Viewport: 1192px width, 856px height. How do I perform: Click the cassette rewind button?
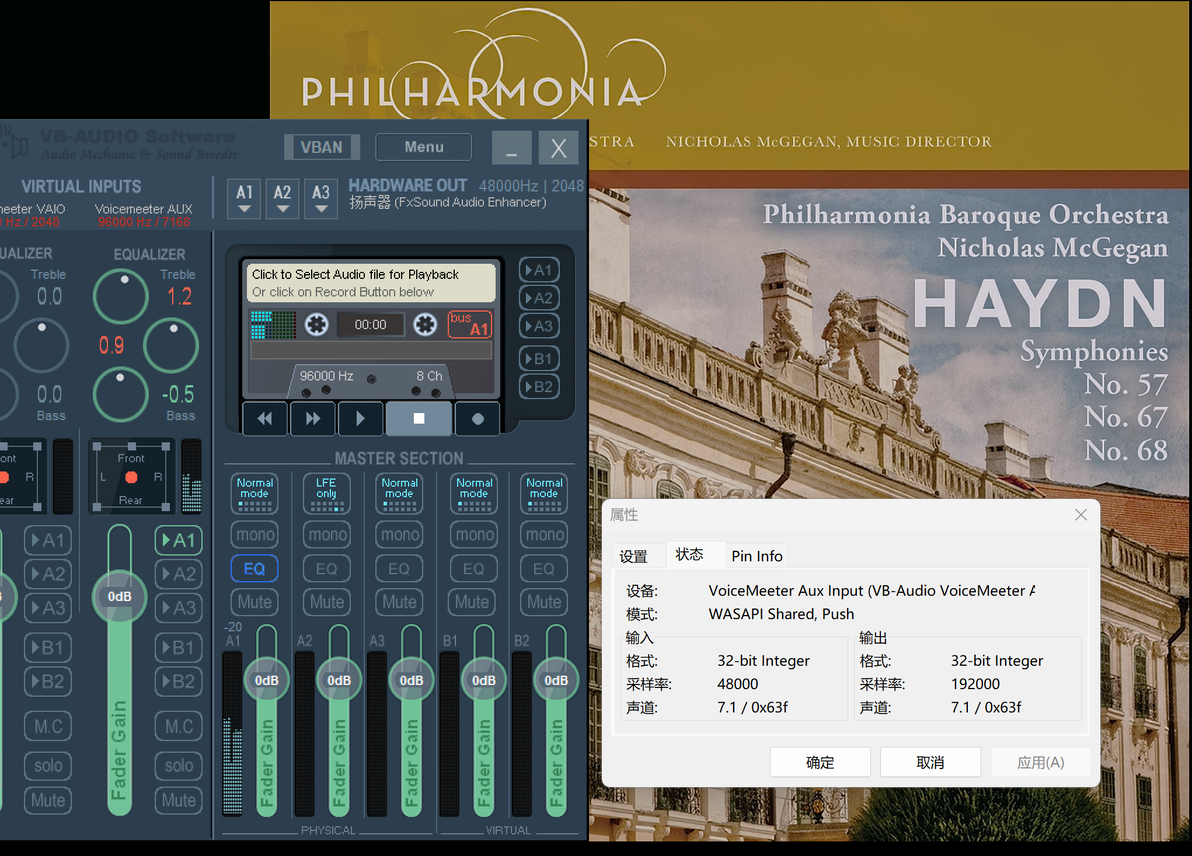coord(265,418)
